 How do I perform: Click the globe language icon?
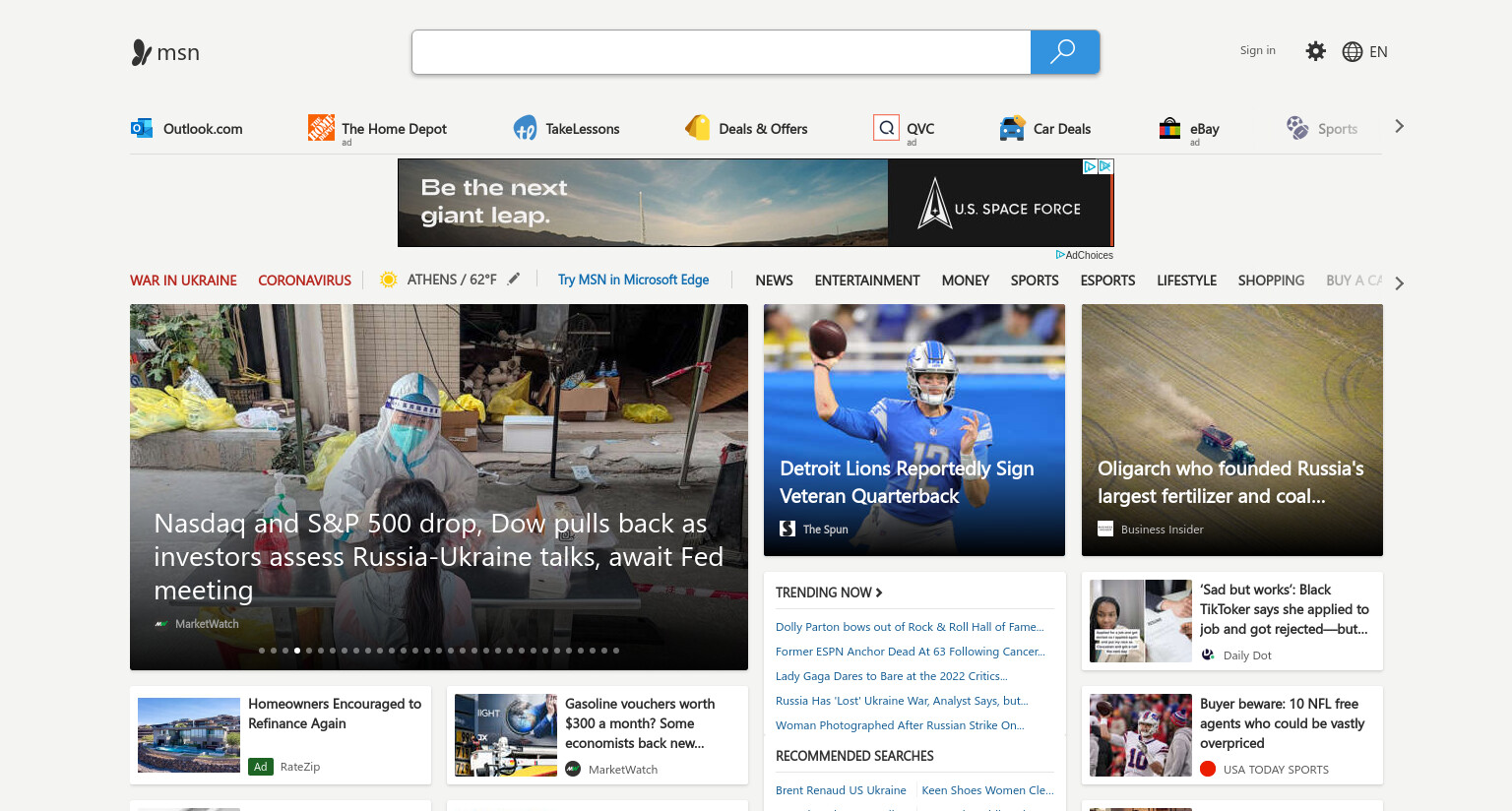1353,52
